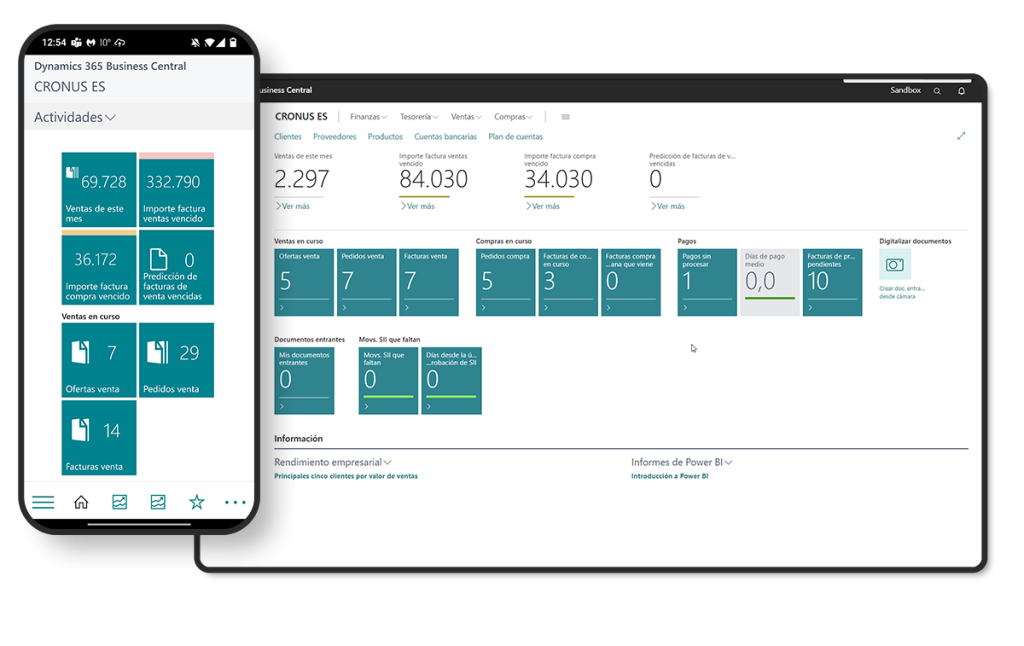Open the three-dots more options on phone
The width and height of the screenshot is (1024, 646).
(x=235, y=502)
